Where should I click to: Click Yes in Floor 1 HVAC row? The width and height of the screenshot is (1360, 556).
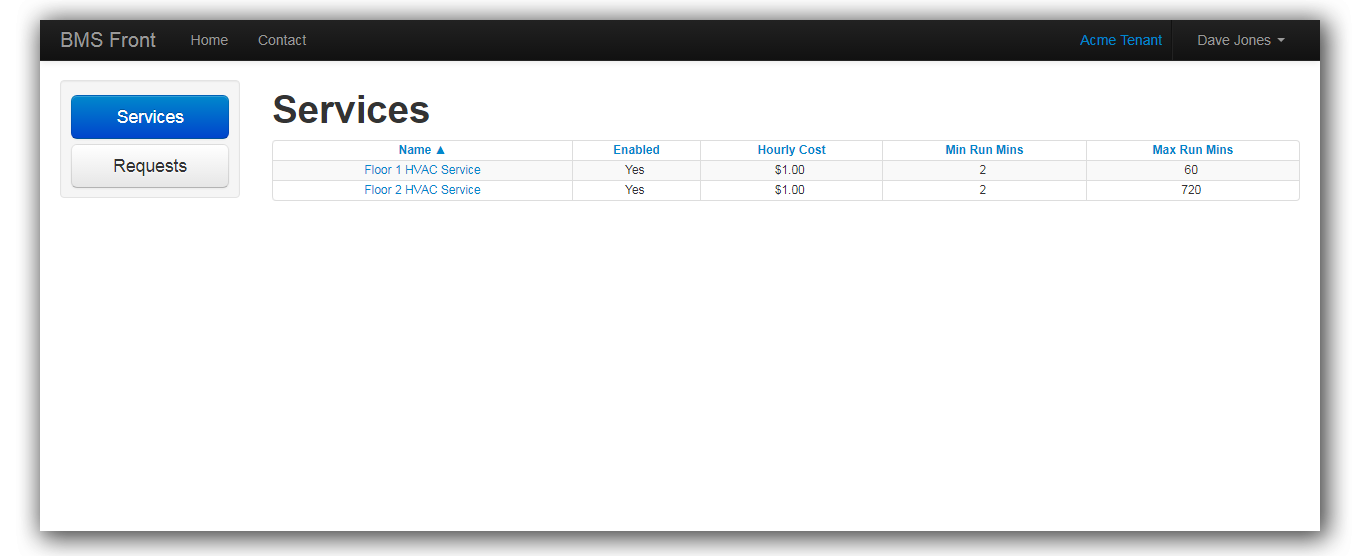(x=635, y=170)
